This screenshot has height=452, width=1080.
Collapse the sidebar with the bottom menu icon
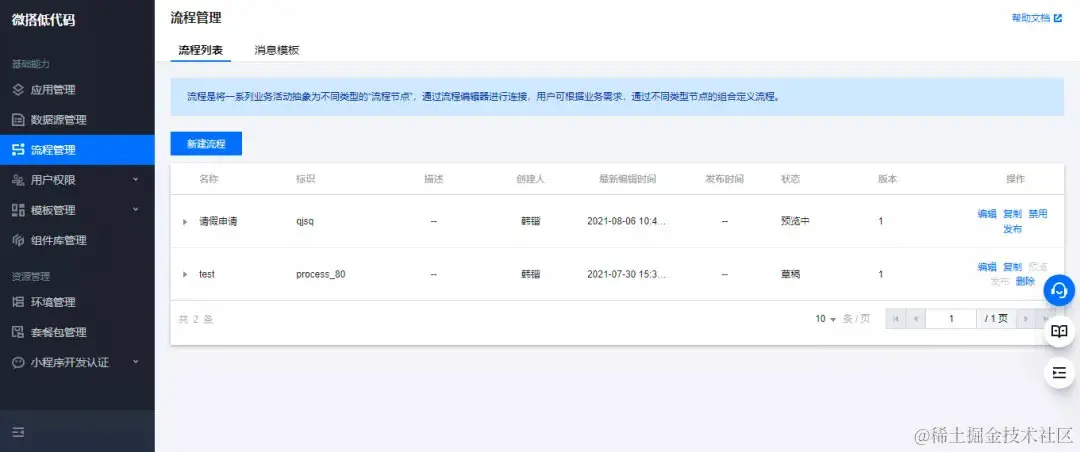[19, 432]
